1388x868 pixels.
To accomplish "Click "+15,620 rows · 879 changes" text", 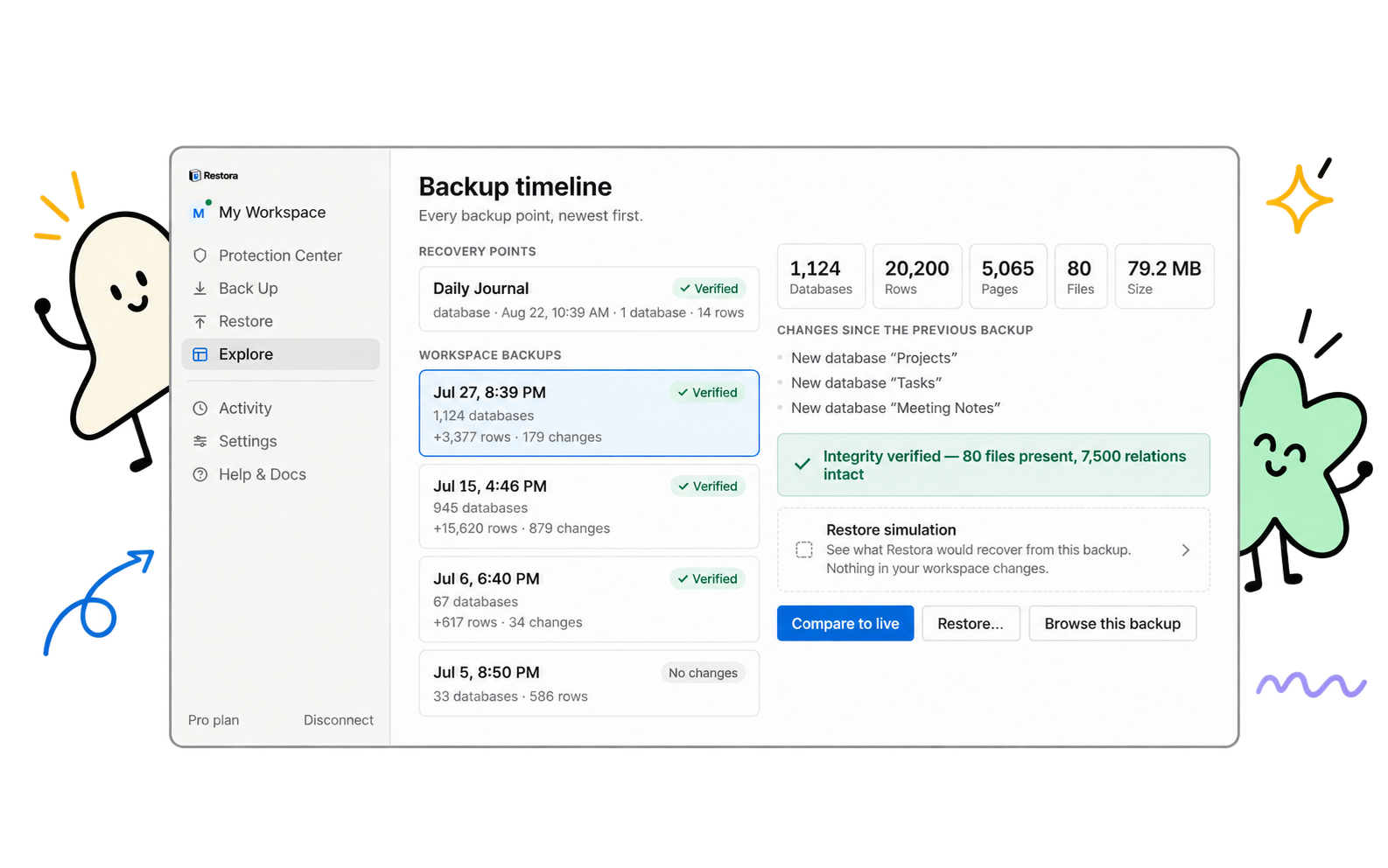I will coord(522,528).
